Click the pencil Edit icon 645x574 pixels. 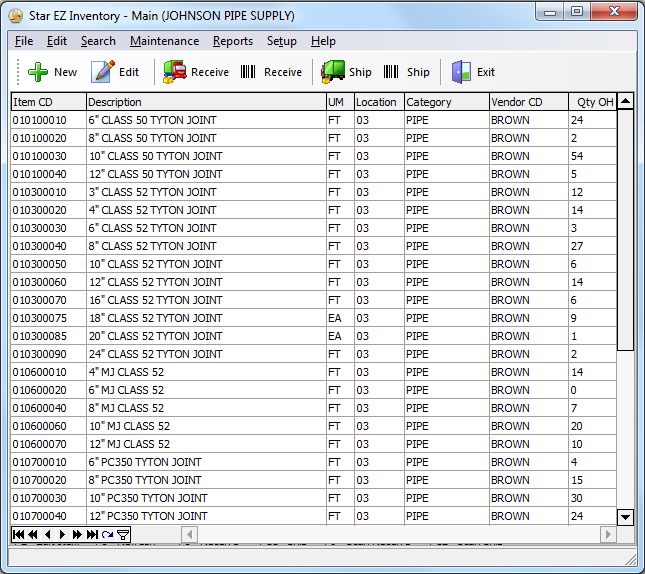pos(102,72)
